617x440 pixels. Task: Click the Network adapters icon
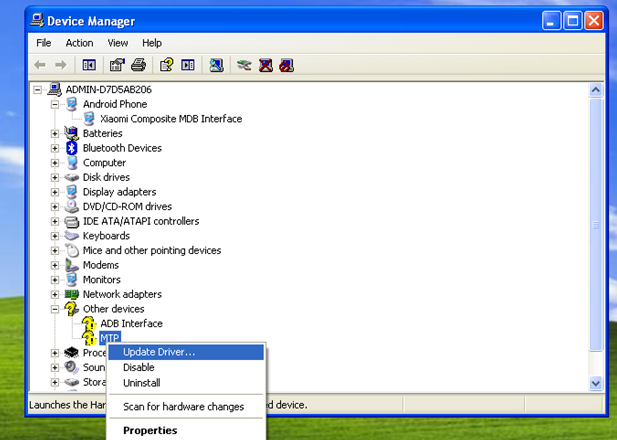click(x=72, y=294)
